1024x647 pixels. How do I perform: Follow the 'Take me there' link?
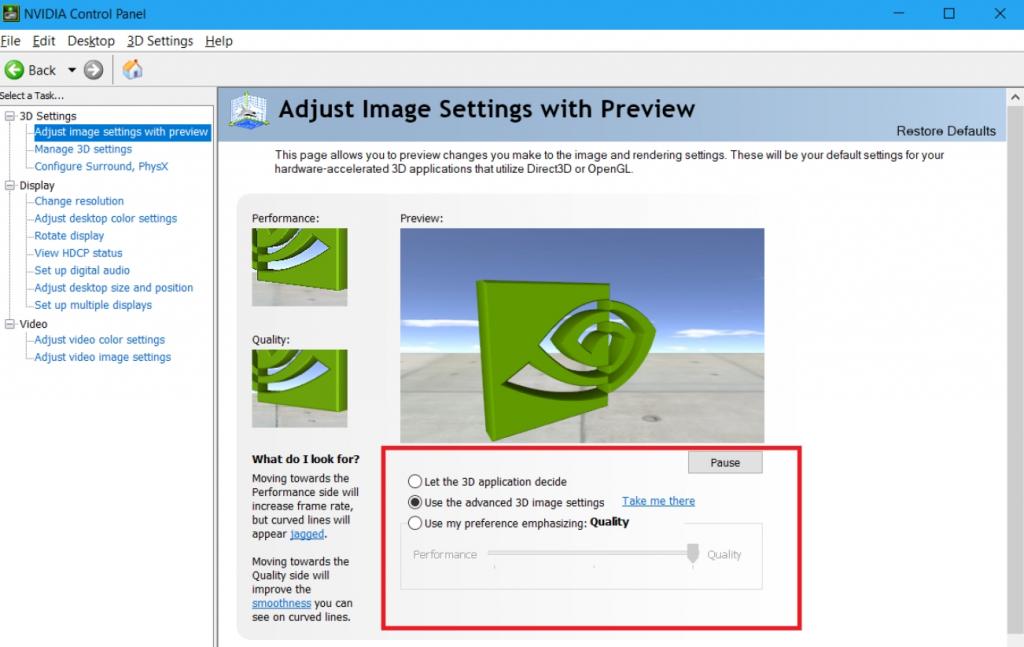pyautogui.click(x=658, y=501)
